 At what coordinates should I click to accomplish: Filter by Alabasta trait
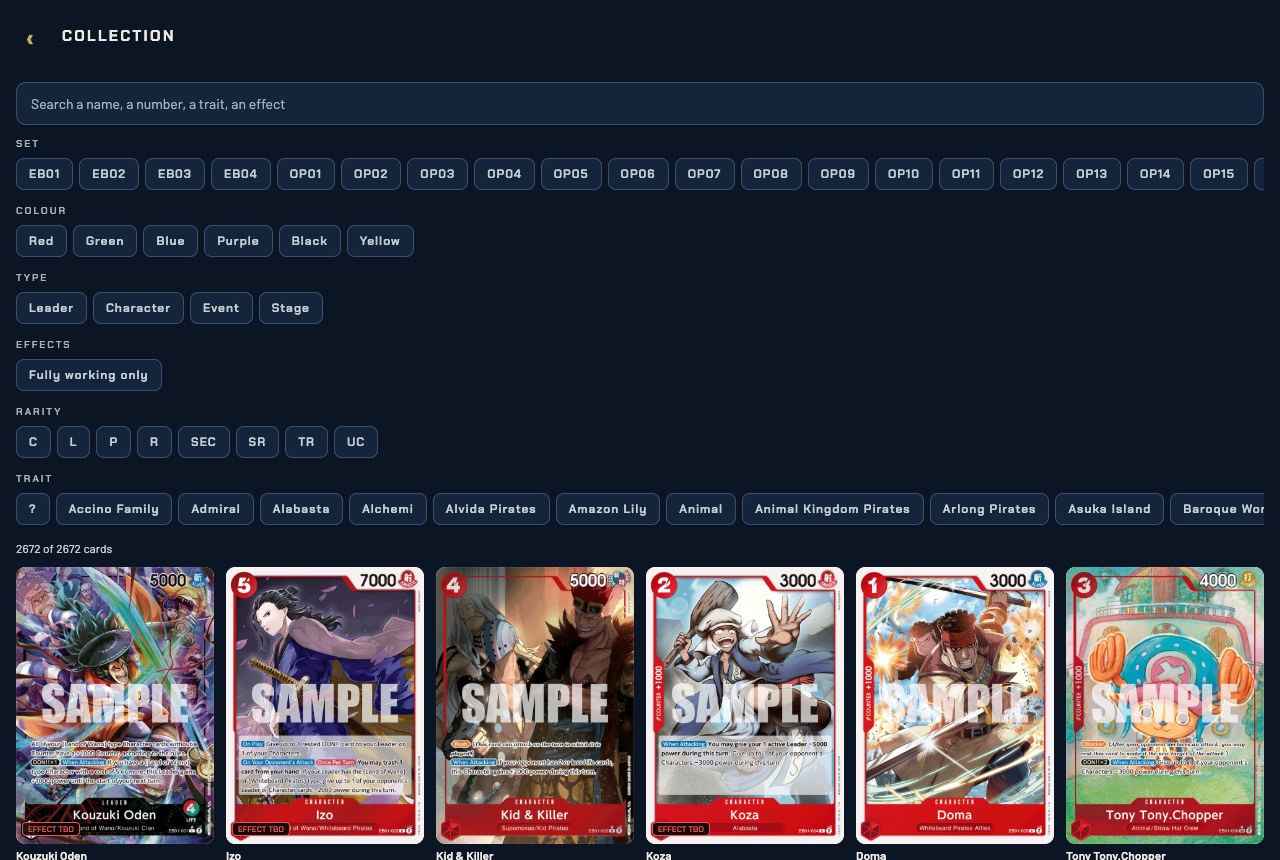[x=301, y=509]
